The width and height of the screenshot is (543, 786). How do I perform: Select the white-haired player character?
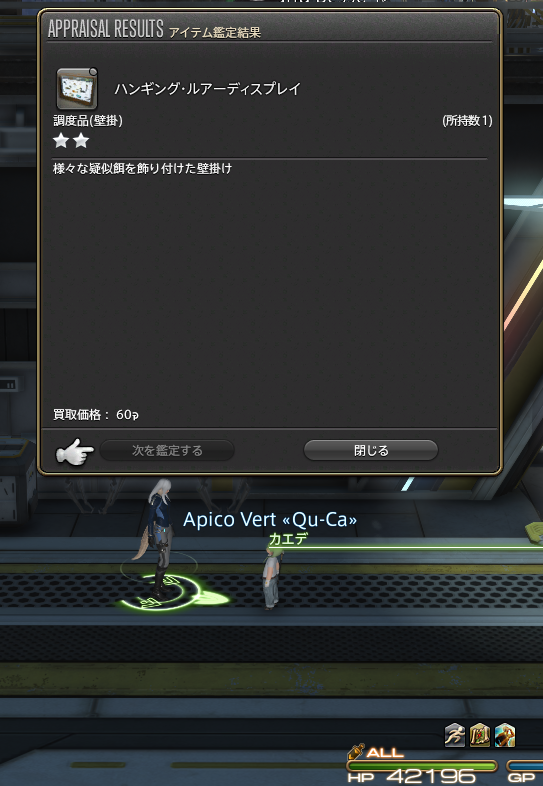pos(159,536)
